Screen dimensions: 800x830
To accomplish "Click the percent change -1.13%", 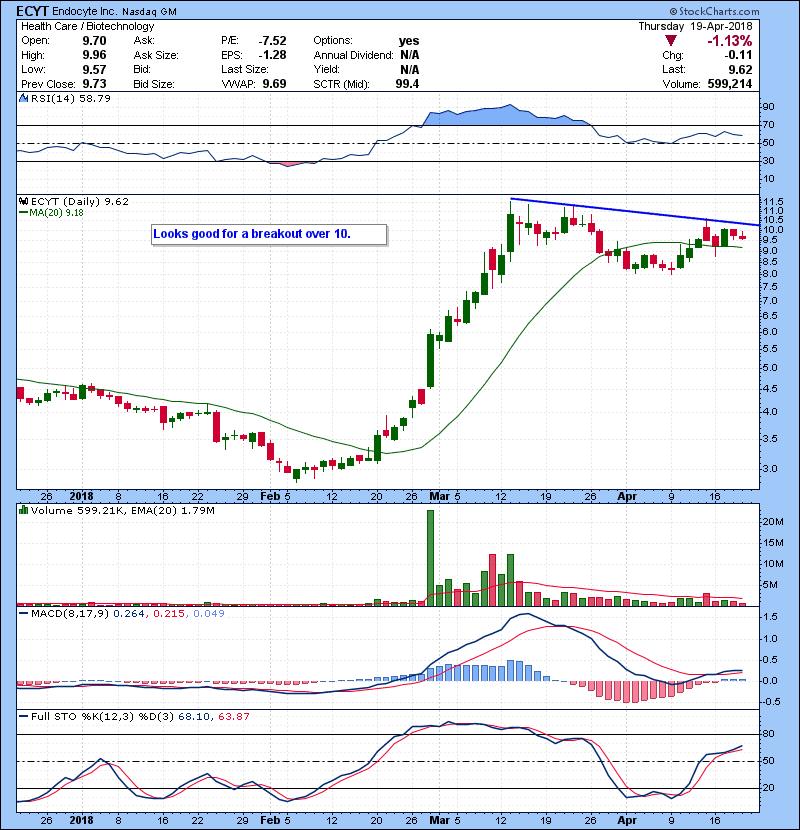I will pos(730,41).
